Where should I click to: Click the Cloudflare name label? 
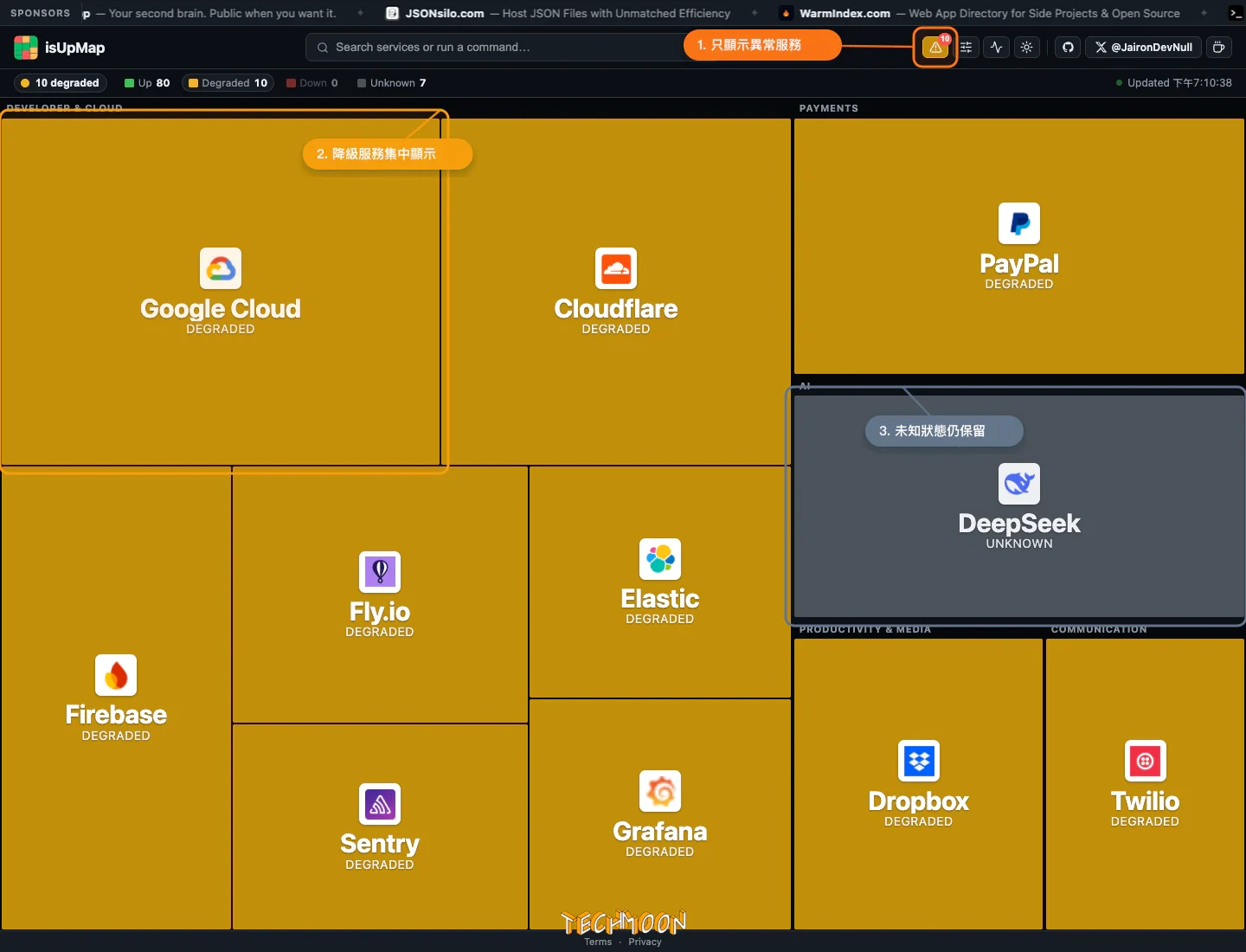tap(616, 309)
